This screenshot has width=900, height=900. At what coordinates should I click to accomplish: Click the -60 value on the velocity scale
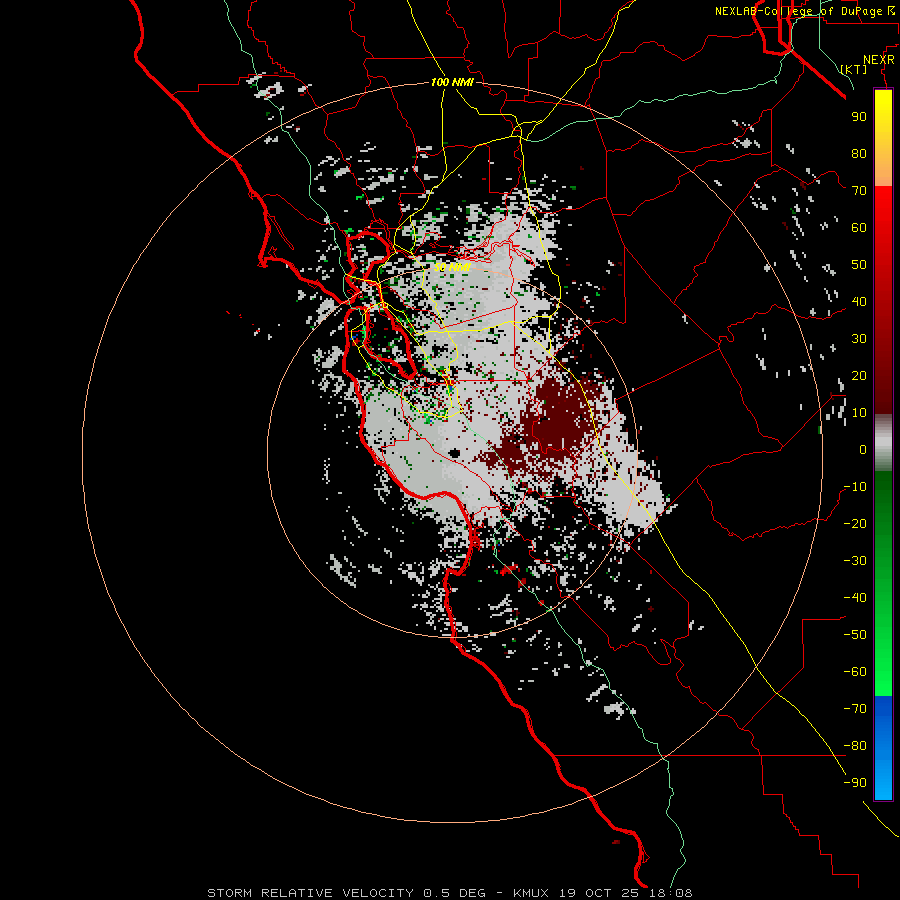click(x=855, y=672)
